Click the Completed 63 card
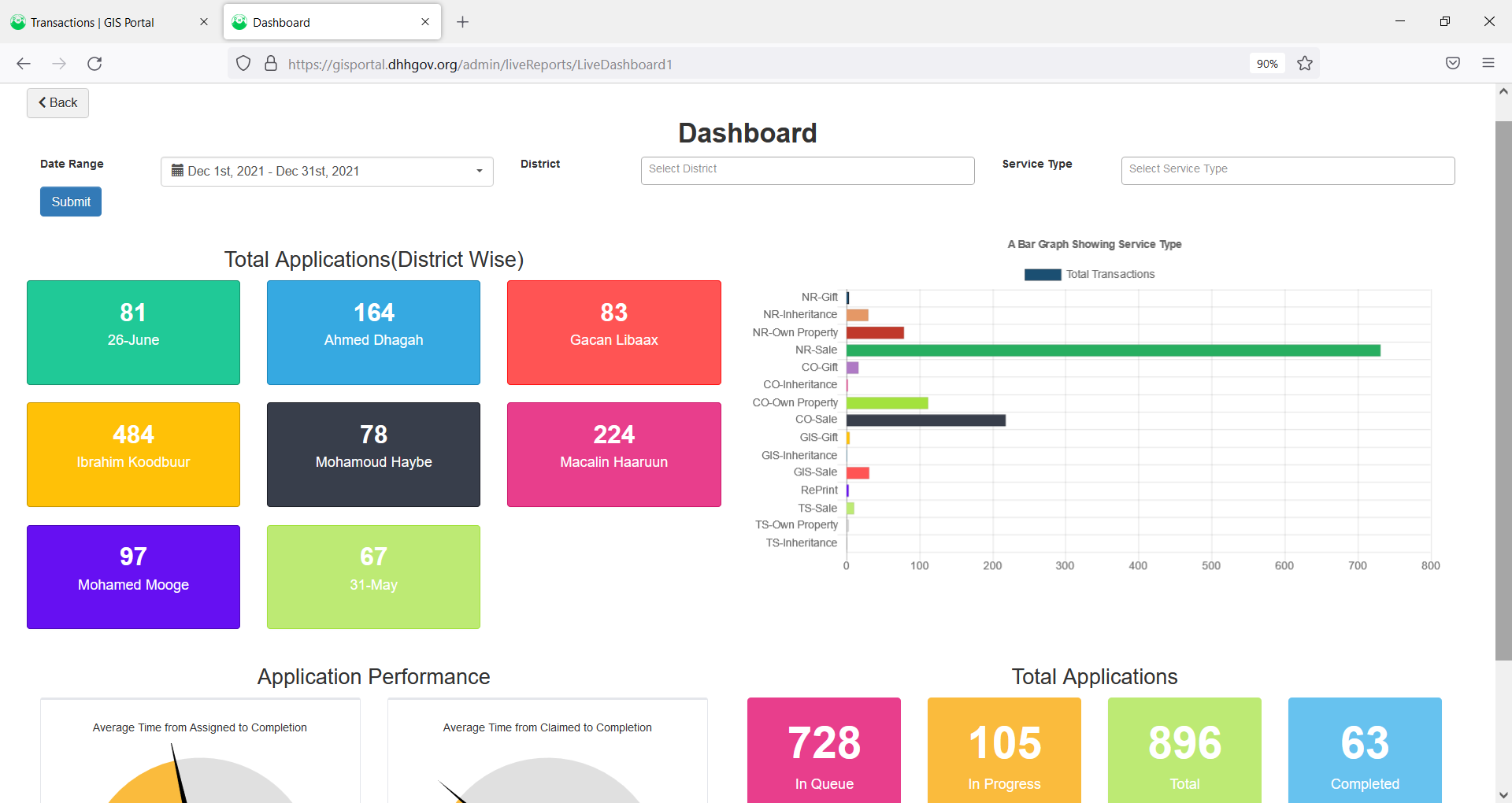1512x803 pixels. tap(1365, 750)
